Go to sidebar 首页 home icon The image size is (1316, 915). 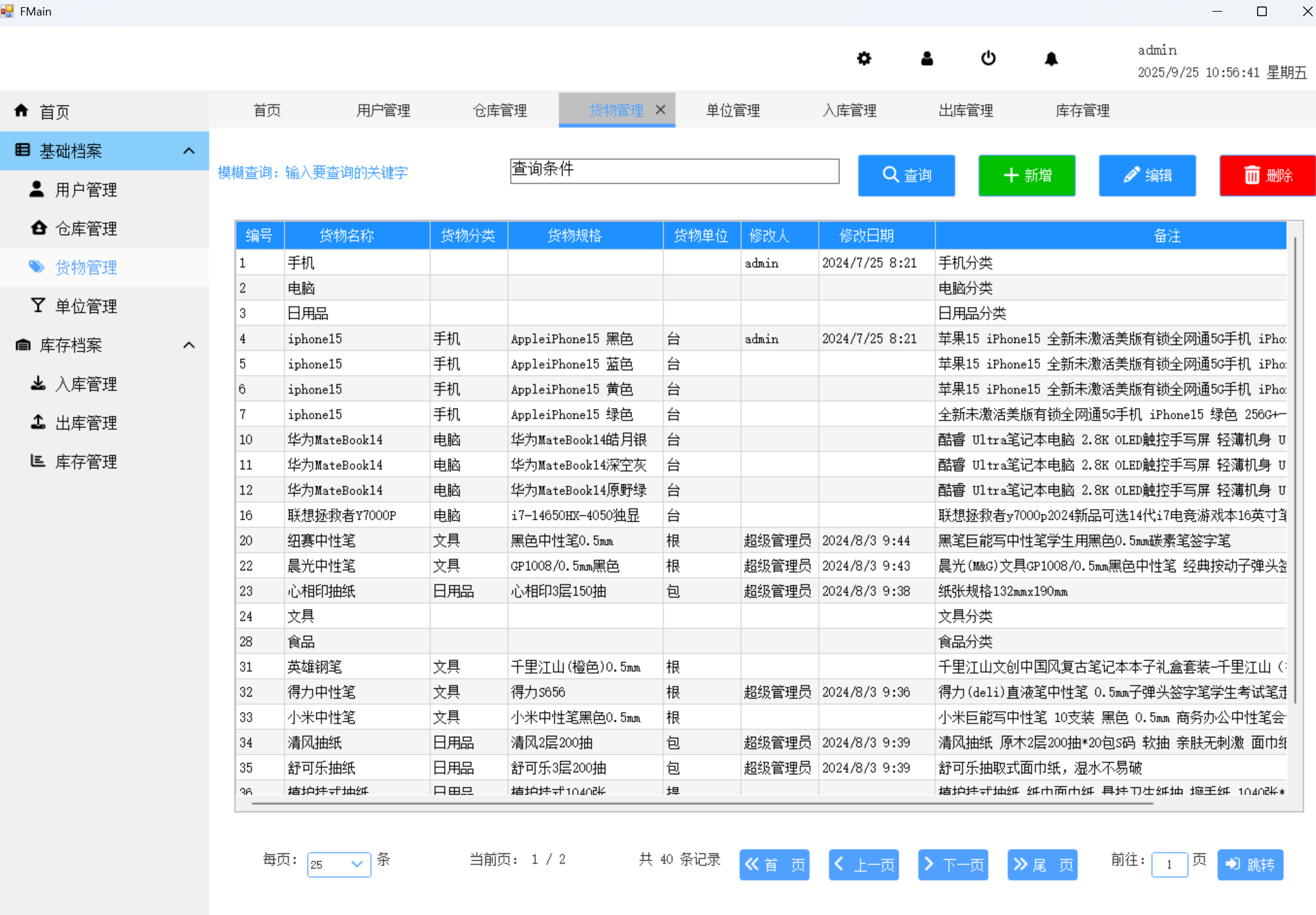(22, 111)
